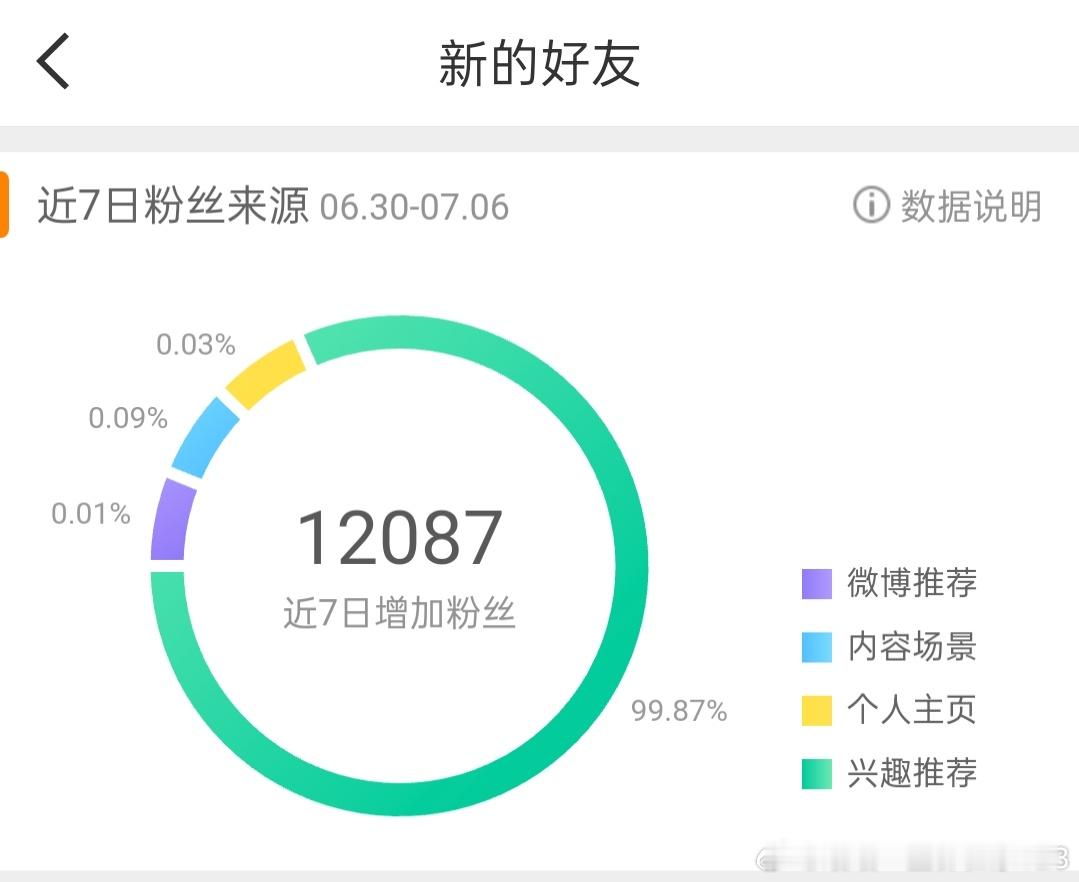The image size is (1079, 882).
Task: Click the 近7日粉丝来源 heading
Action: 173,205
